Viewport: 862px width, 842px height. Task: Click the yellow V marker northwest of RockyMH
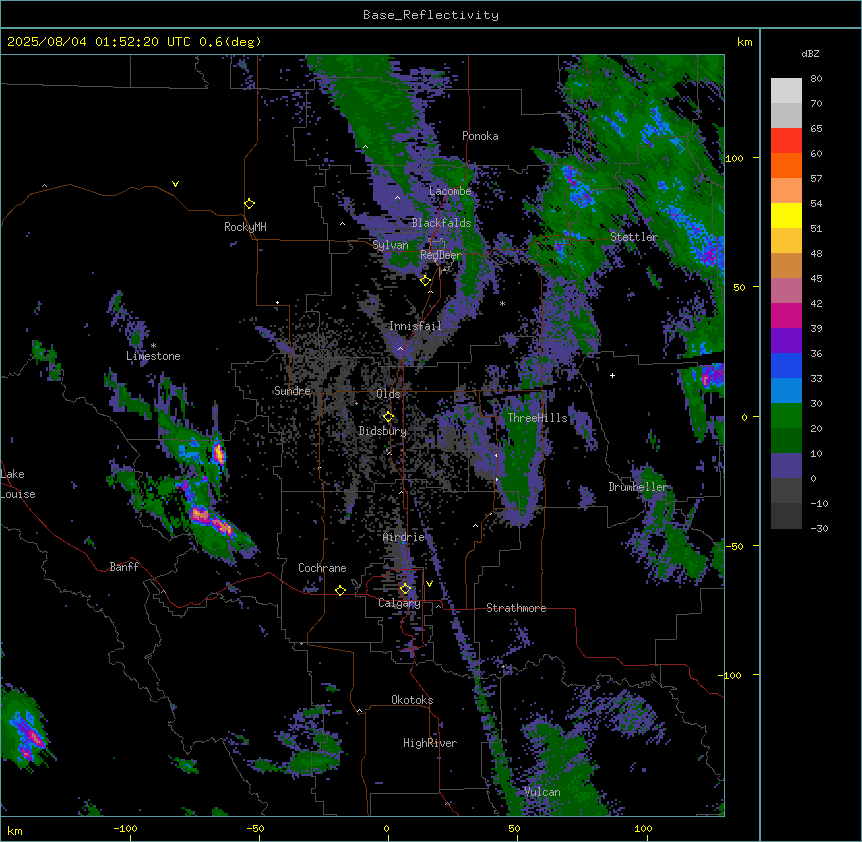point(175,184)
